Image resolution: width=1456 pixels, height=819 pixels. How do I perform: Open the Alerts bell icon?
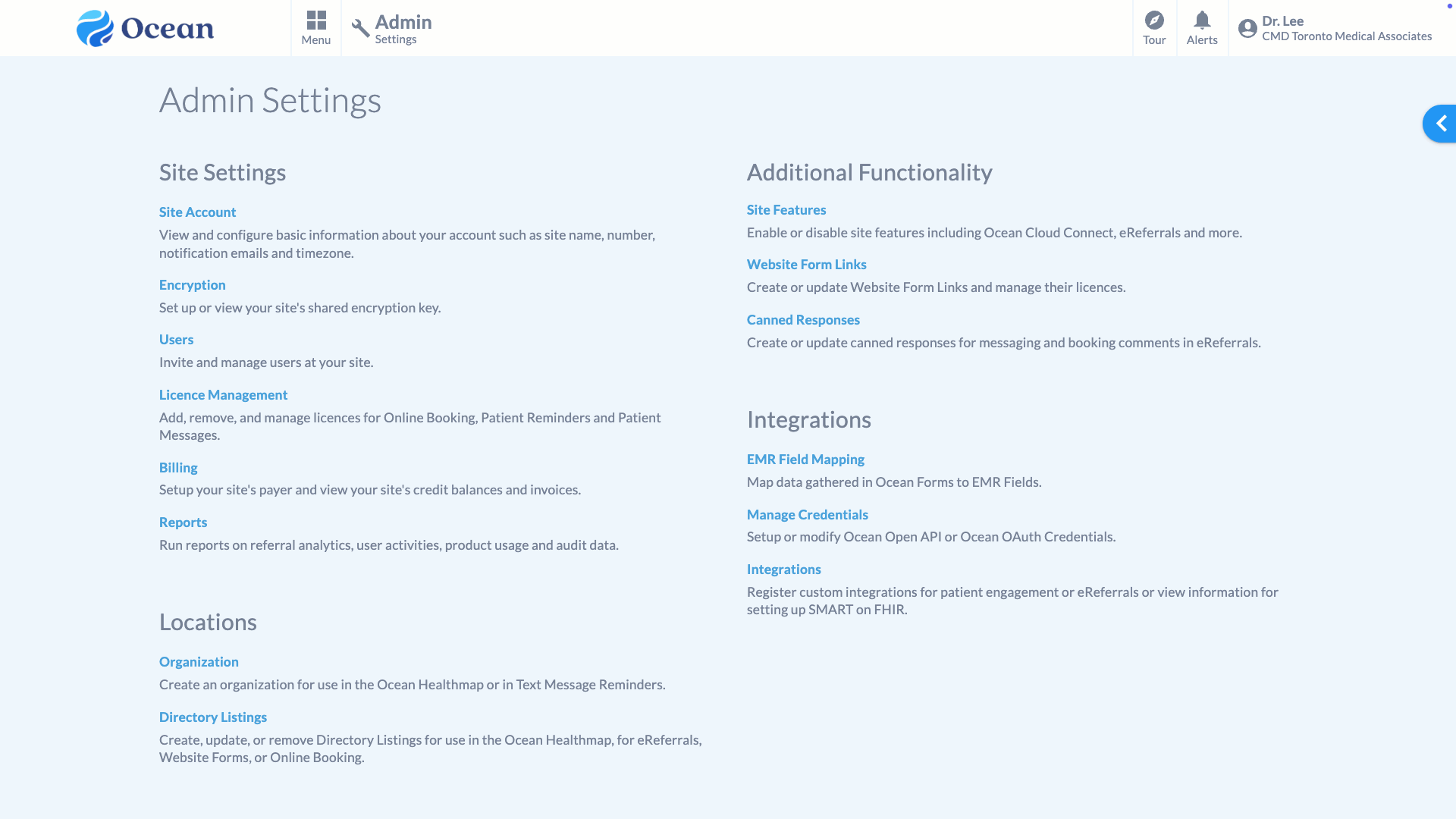coord(1202,20)
